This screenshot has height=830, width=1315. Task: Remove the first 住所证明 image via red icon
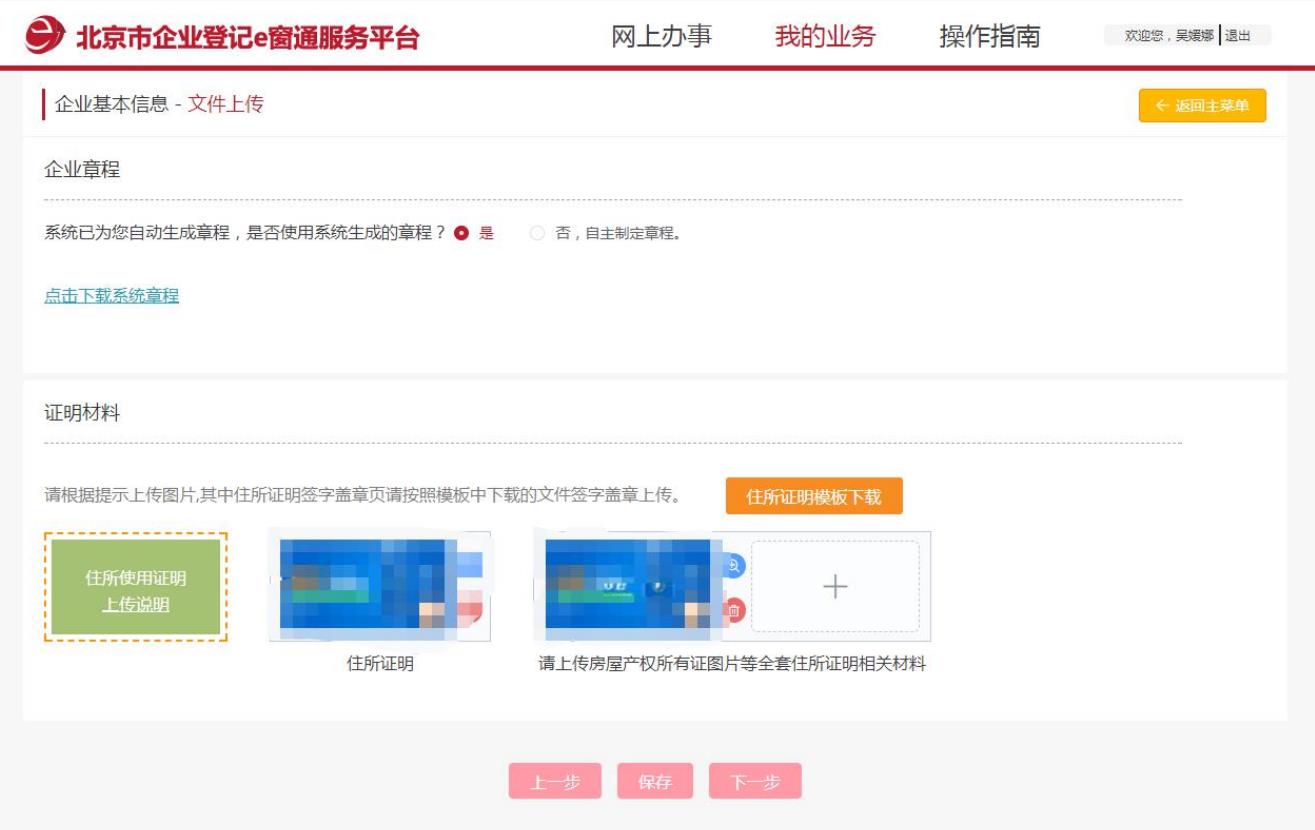(473, 607)
